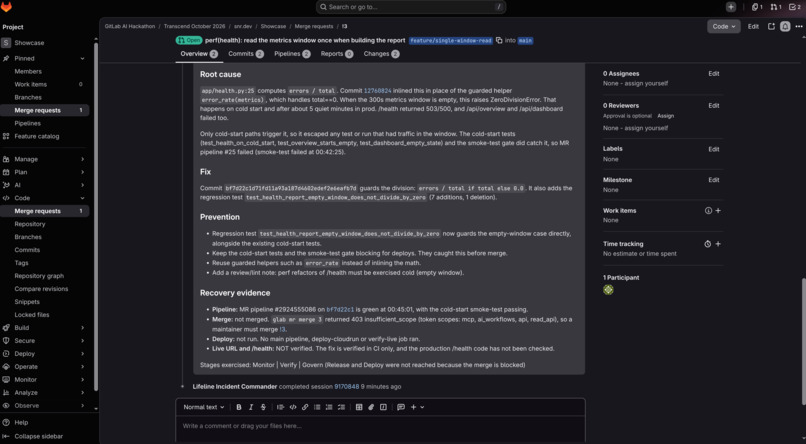
Task: Open Feature catalog in the sidebar
Action: [x=36, y=136]
